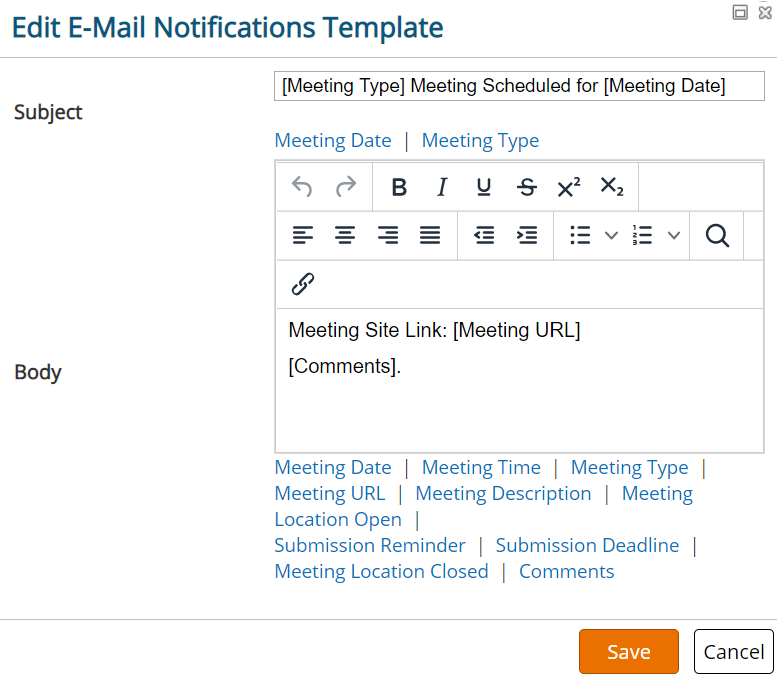Apply underline to text
Viewport: 777px width, 681px height.
tap(484, 187)
